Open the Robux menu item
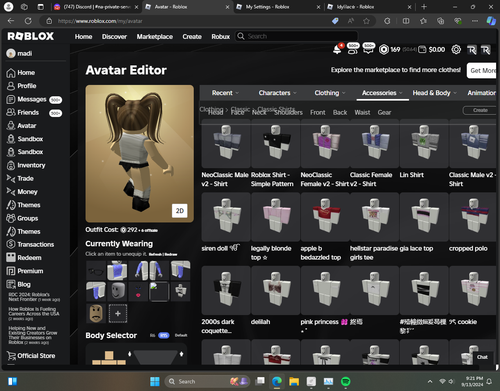500x391 pixels. (221, 36)
